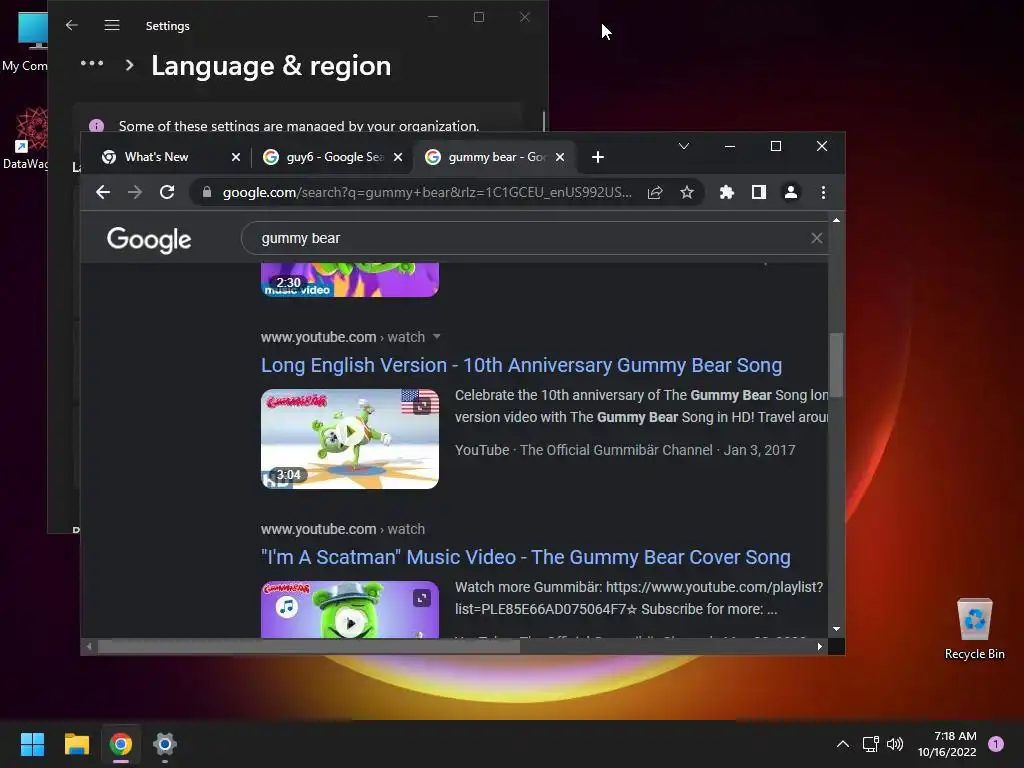Maximize the Chrome window

[x=776, y=146]
